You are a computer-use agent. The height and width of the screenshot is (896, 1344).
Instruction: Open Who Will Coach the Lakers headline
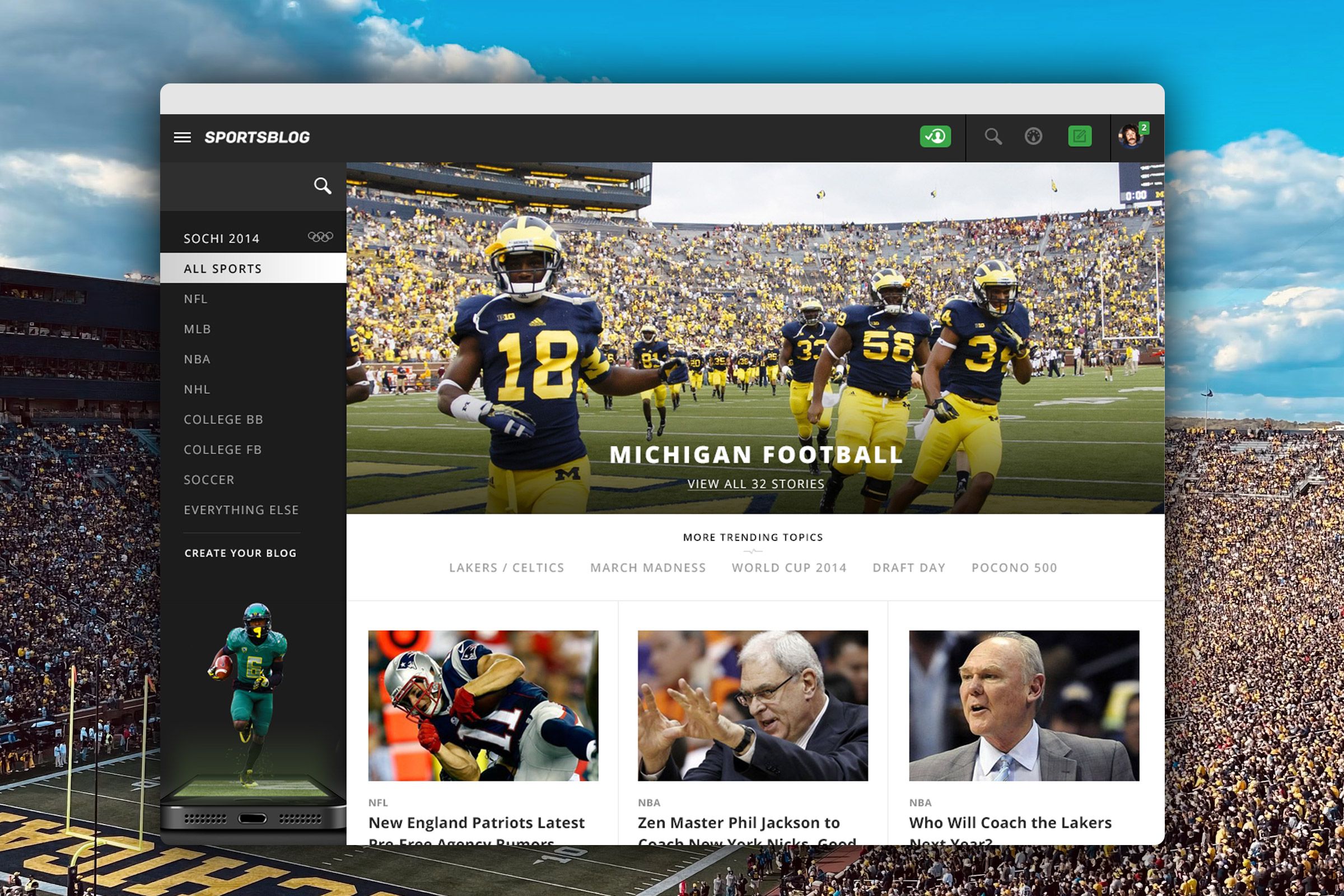coord(1010,830)
